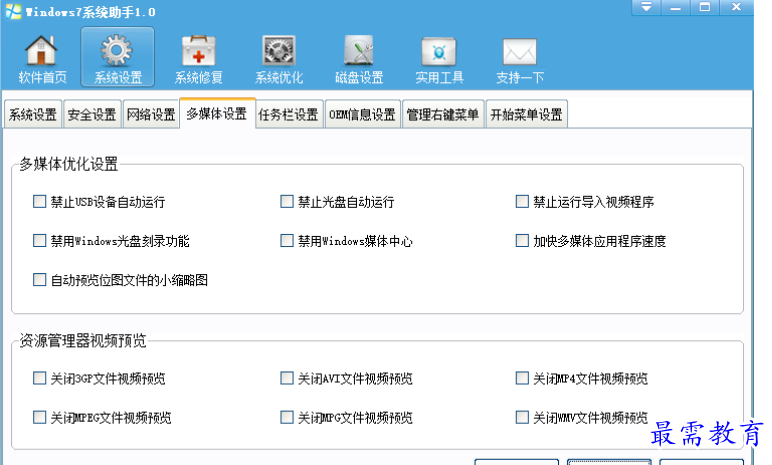This screenshot has height=465, width=772.
Task: Click the 多媒体优化设置 group title
Action: (x=69, y=164)
